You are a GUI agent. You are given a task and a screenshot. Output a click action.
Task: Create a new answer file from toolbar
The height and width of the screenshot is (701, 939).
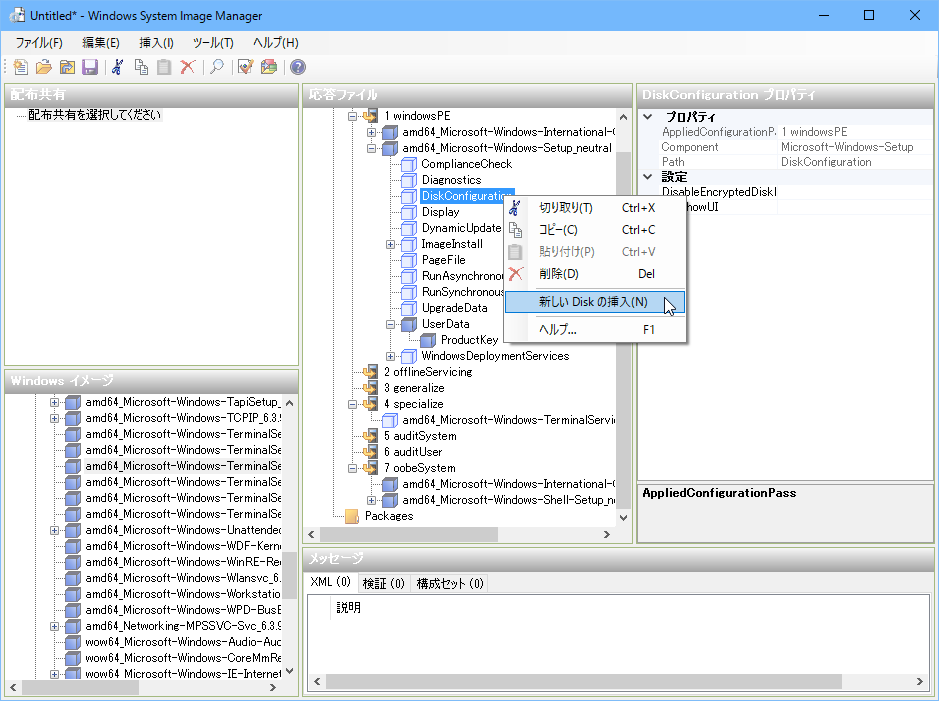pos(20,67)
